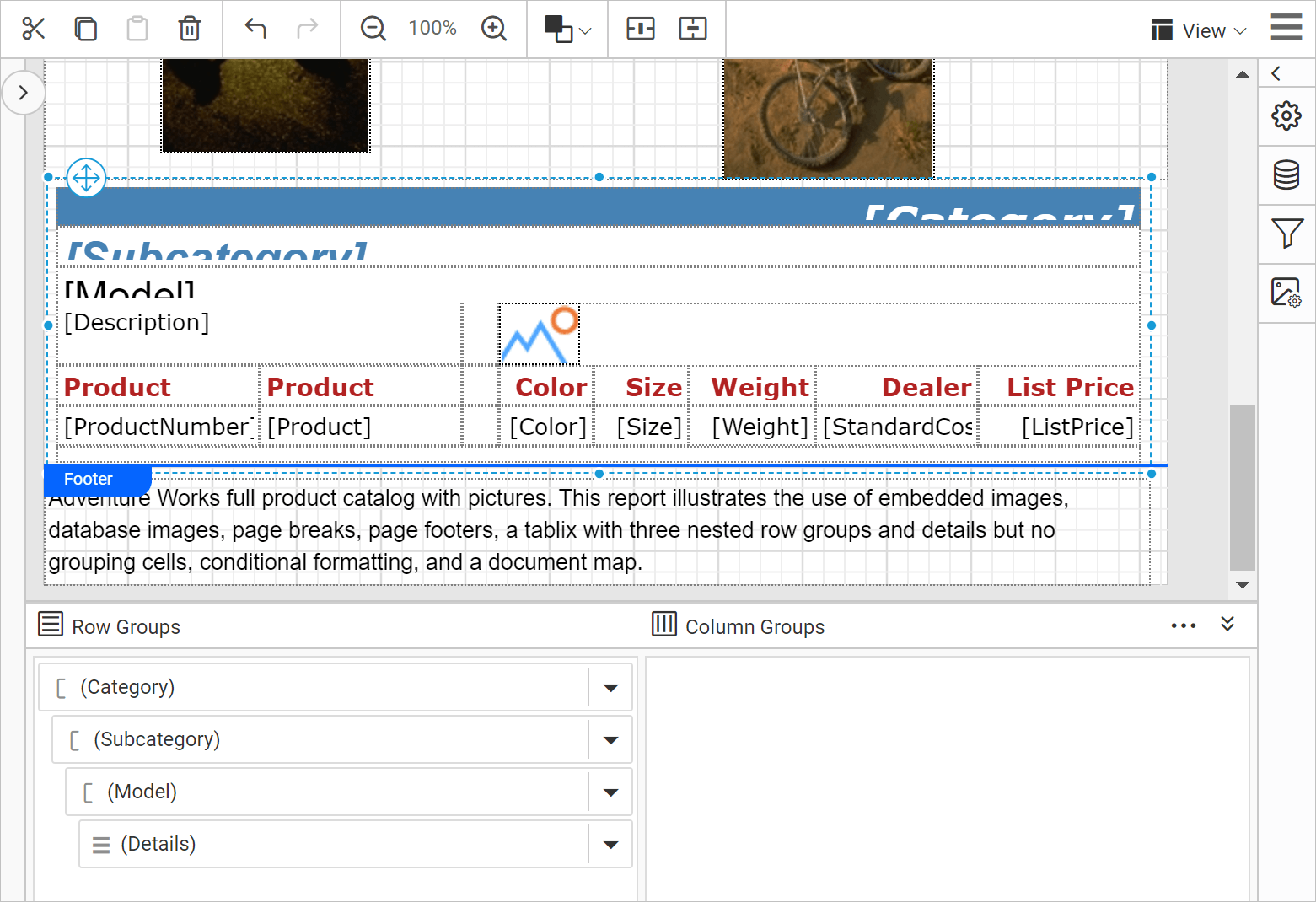Select the Weight header cell
This screenshot has height=902, width=1316.
[x=752, y=387]
